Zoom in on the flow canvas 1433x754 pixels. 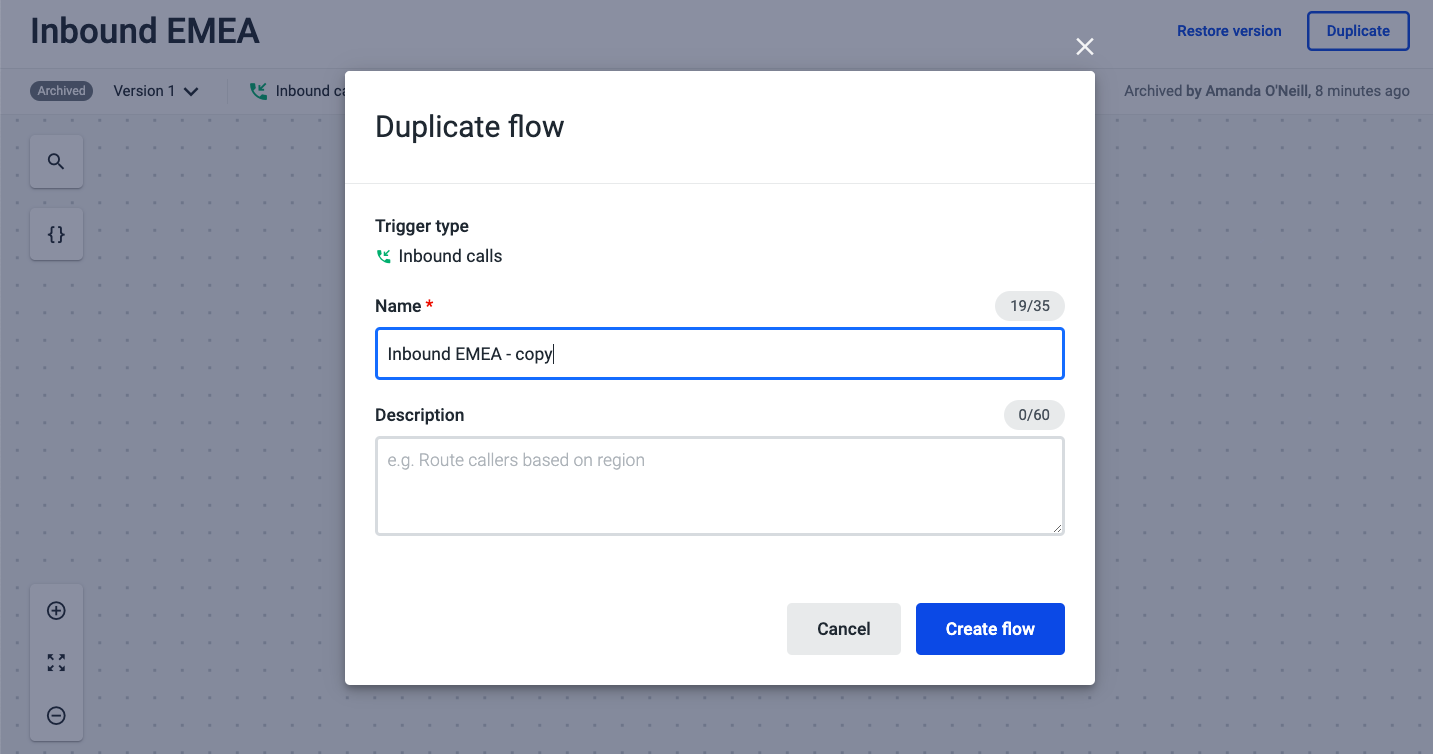[x=56, y=610]
